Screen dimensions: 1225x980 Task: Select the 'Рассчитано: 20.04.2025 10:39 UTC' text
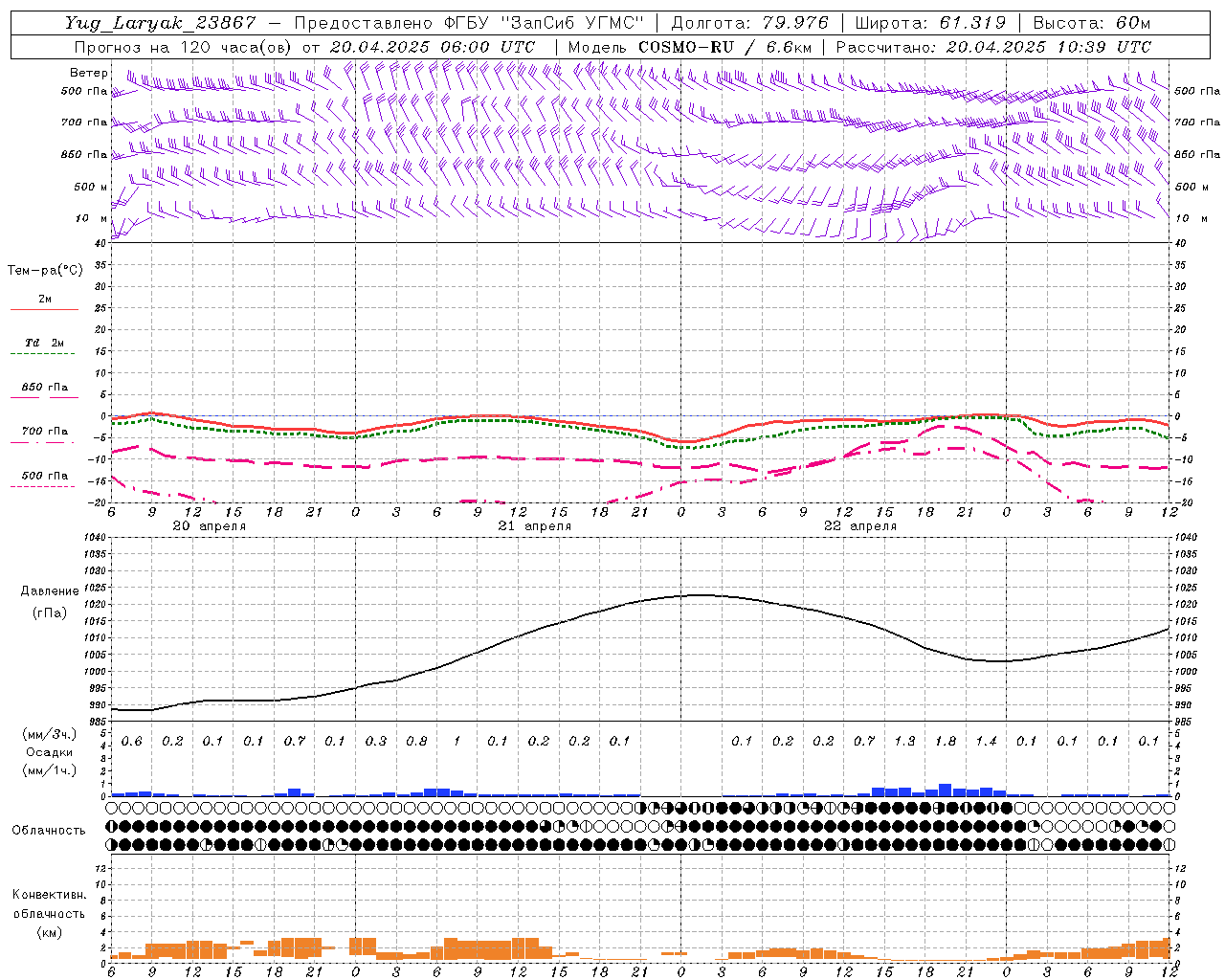click(993, 47)
